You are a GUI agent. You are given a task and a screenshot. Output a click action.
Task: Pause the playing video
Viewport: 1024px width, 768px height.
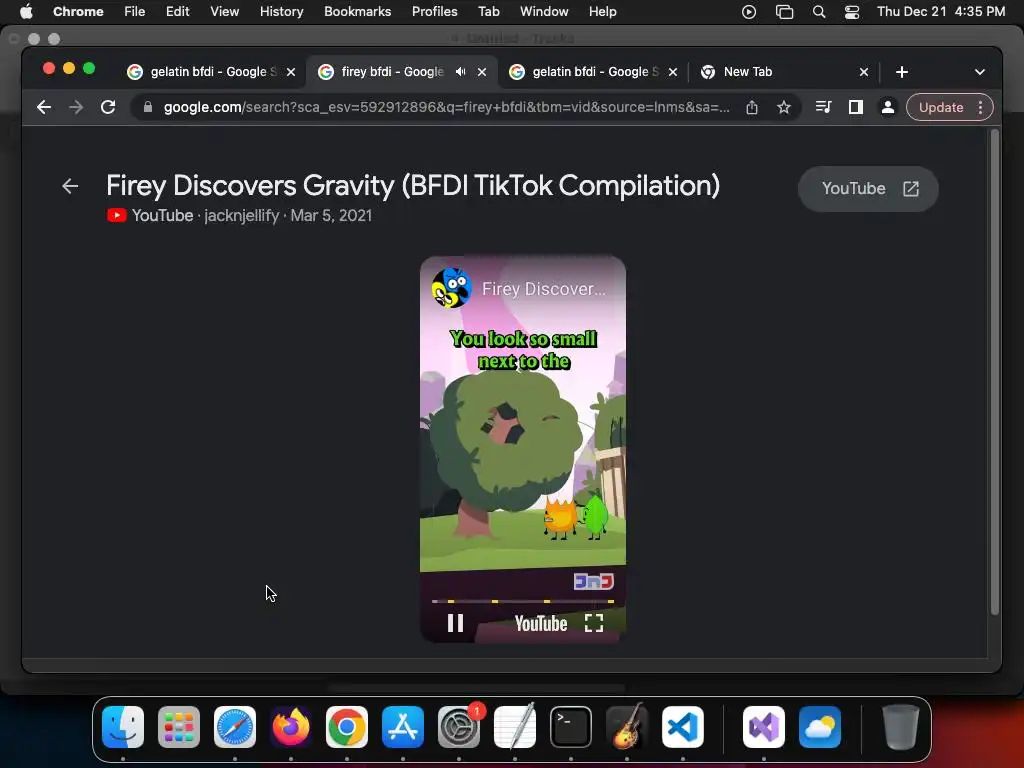455,623
